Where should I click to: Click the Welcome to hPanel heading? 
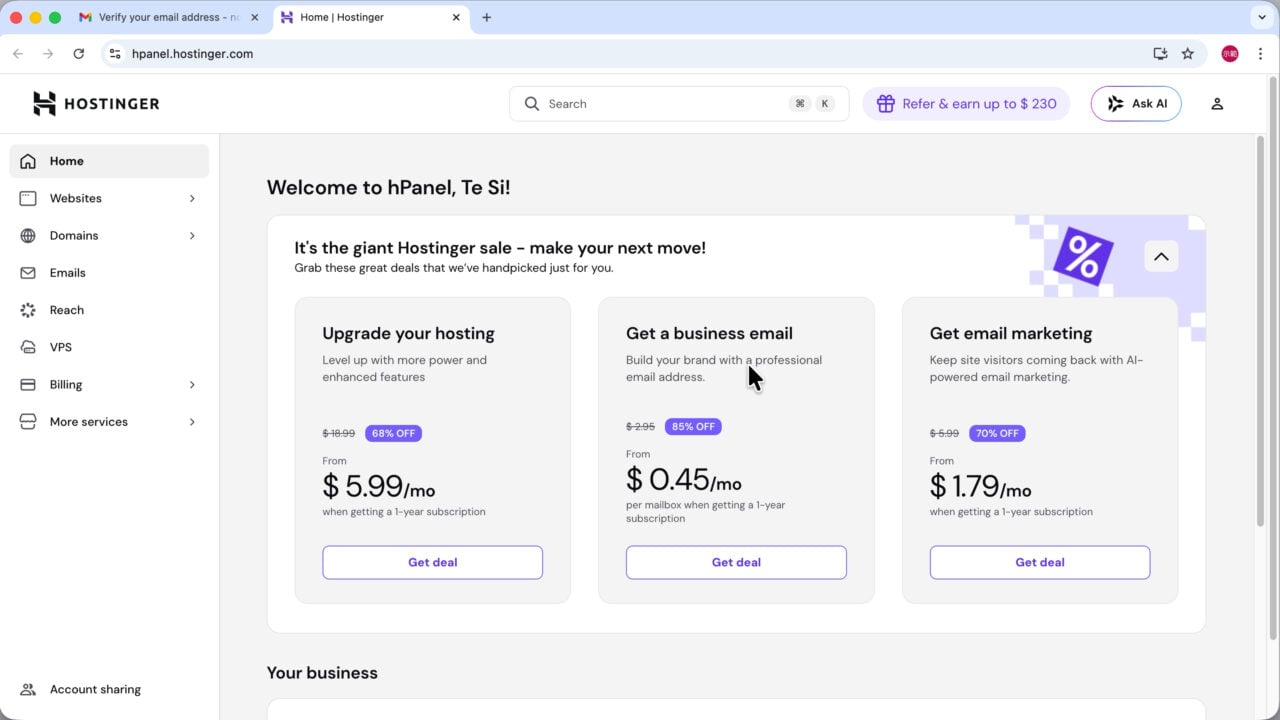coord(389,188)
